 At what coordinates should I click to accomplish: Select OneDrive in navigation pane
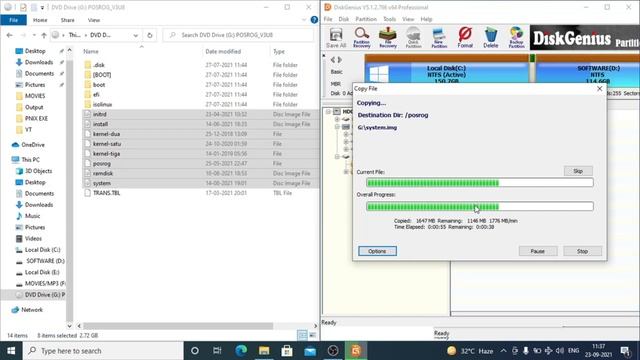click(x=33, y=145)
